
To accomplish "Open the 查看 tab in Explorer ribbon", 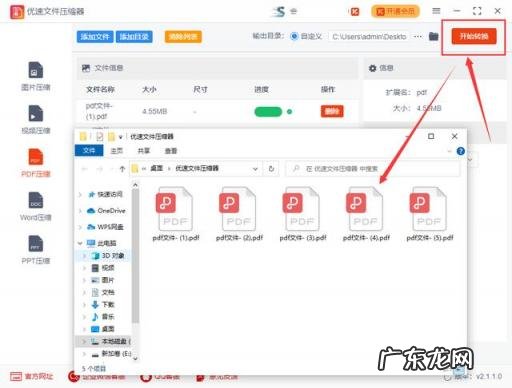I will [171, 151].
